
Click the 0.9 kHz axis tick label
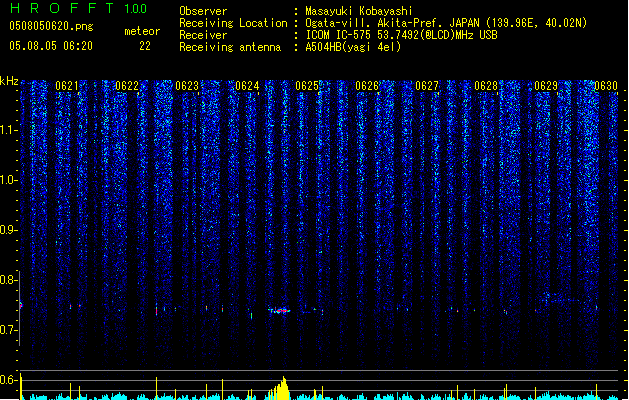(8, 230)
